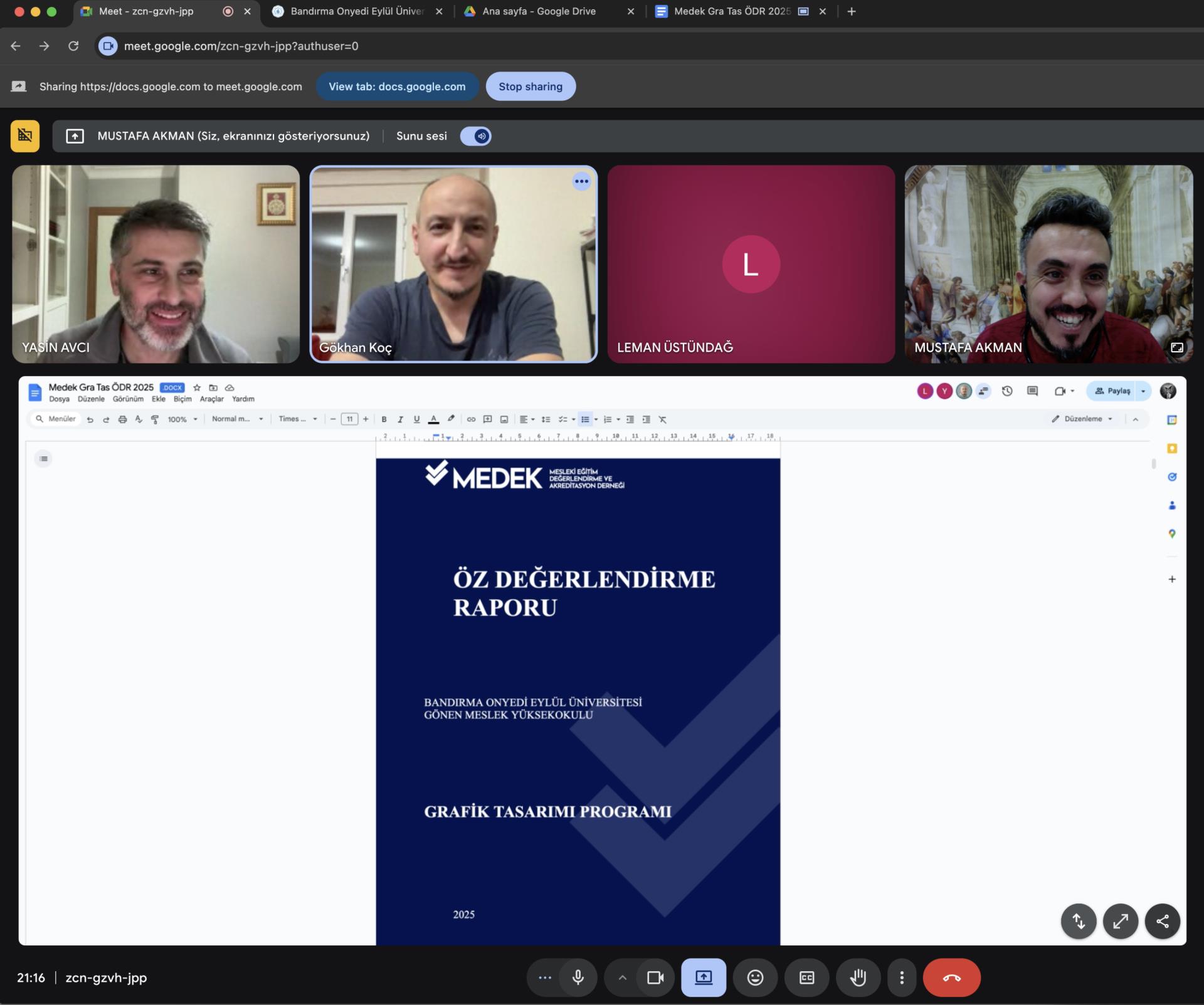Viewport: 1204px width, 1005px height.
Task: Click the red leave call button
Action: coord(951,977)
